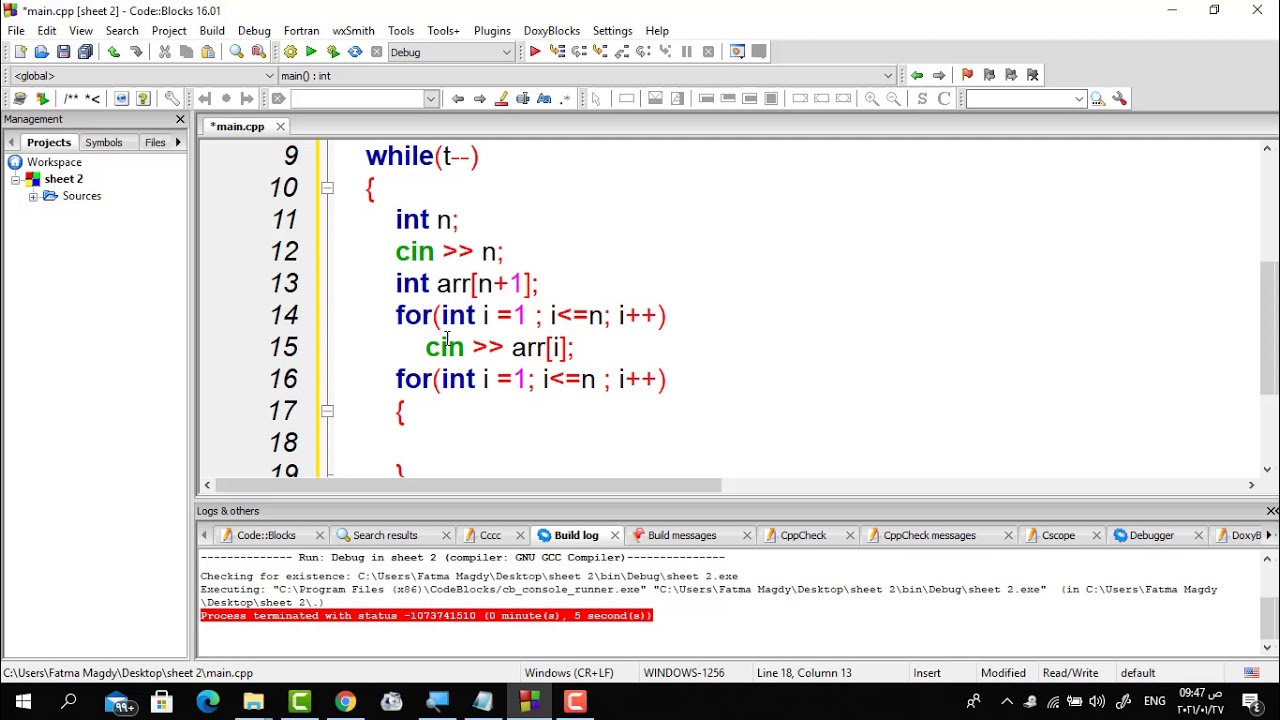Build the project with the gear icon
The height and width of the screenshot is (720, 1280).
(290, 52)
